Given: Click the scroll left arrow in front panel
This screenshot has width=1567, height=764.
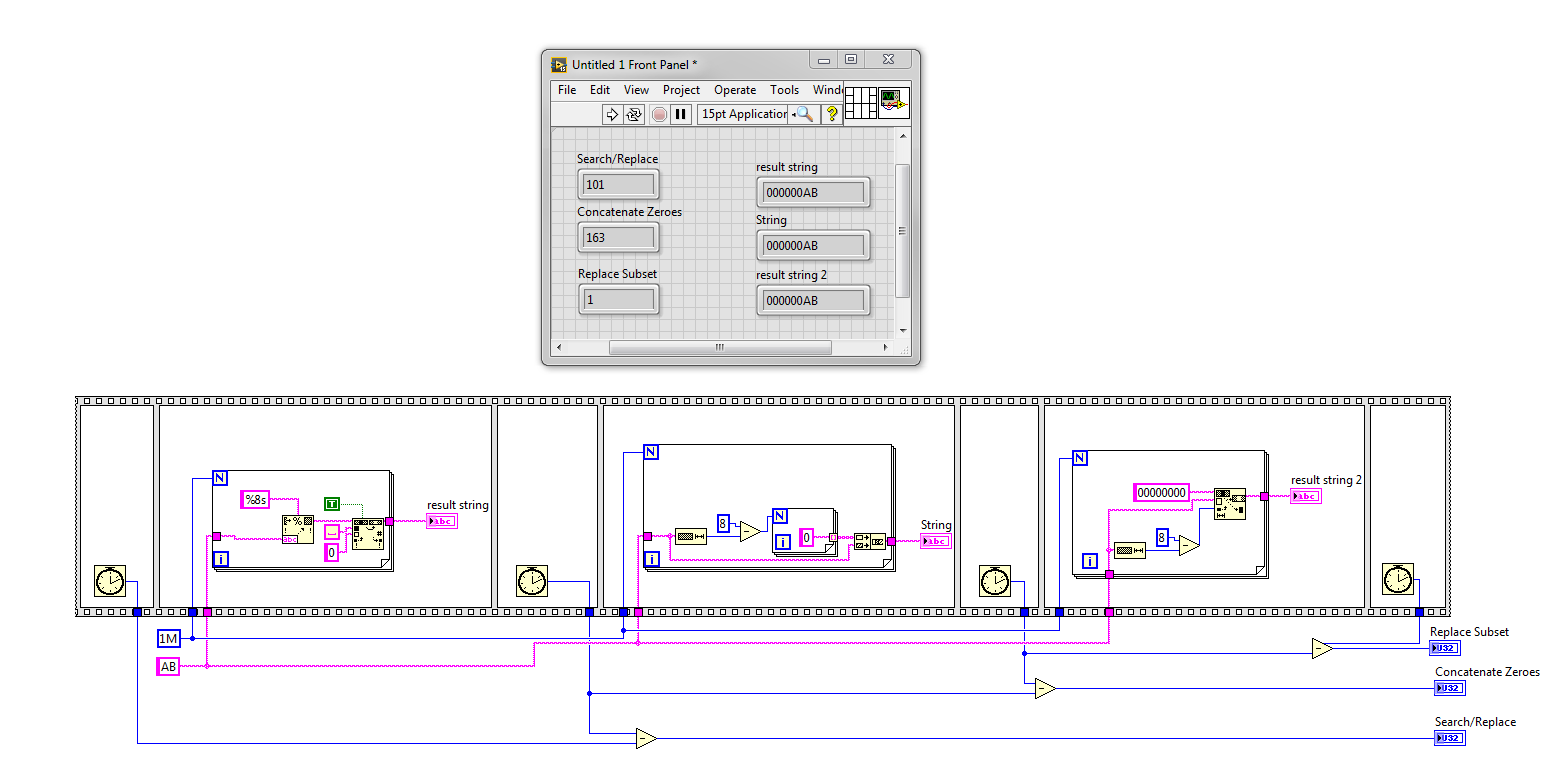Looking at the screenshot, I should click(559, 347).
